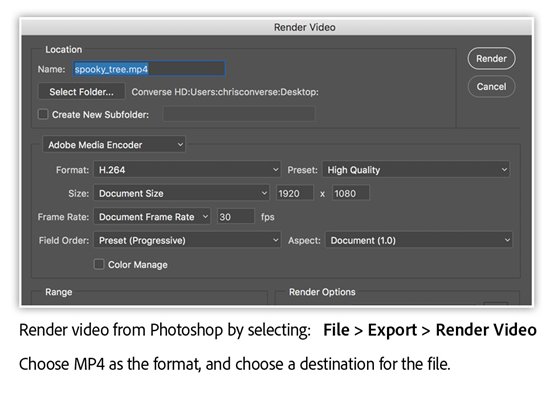Expand the Preset (Progressive) field order dropdown
Viewport: 554px width, 400px height.
pyautogui.click(x=187, y=240)
